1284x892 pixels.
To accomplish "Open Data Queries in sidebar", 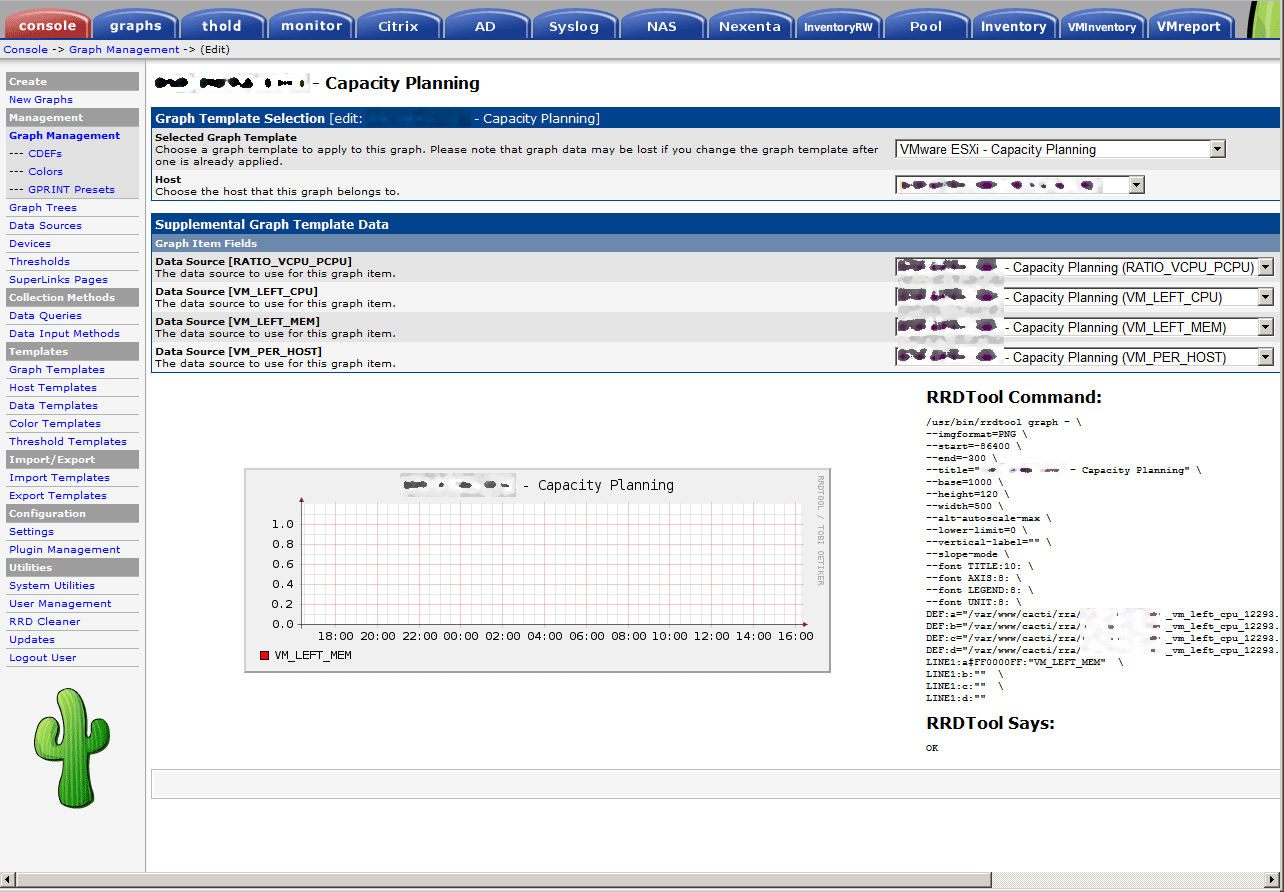I will pyautogui.click(x=45, y=316).
